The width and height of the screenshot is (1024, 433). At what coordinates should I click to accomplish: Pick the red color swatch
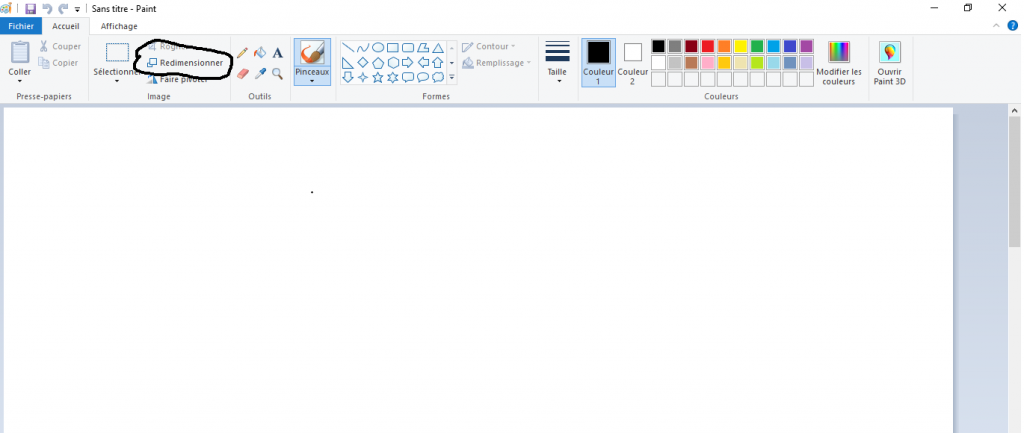coord(707,46)
